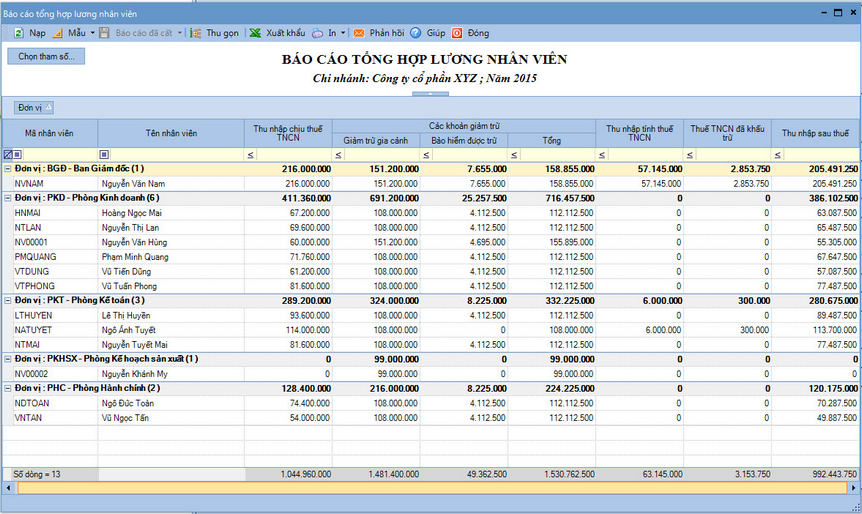Click the Chọn tham số button
This screenshot has width=862, height=514.
click(x=46, y=56)
